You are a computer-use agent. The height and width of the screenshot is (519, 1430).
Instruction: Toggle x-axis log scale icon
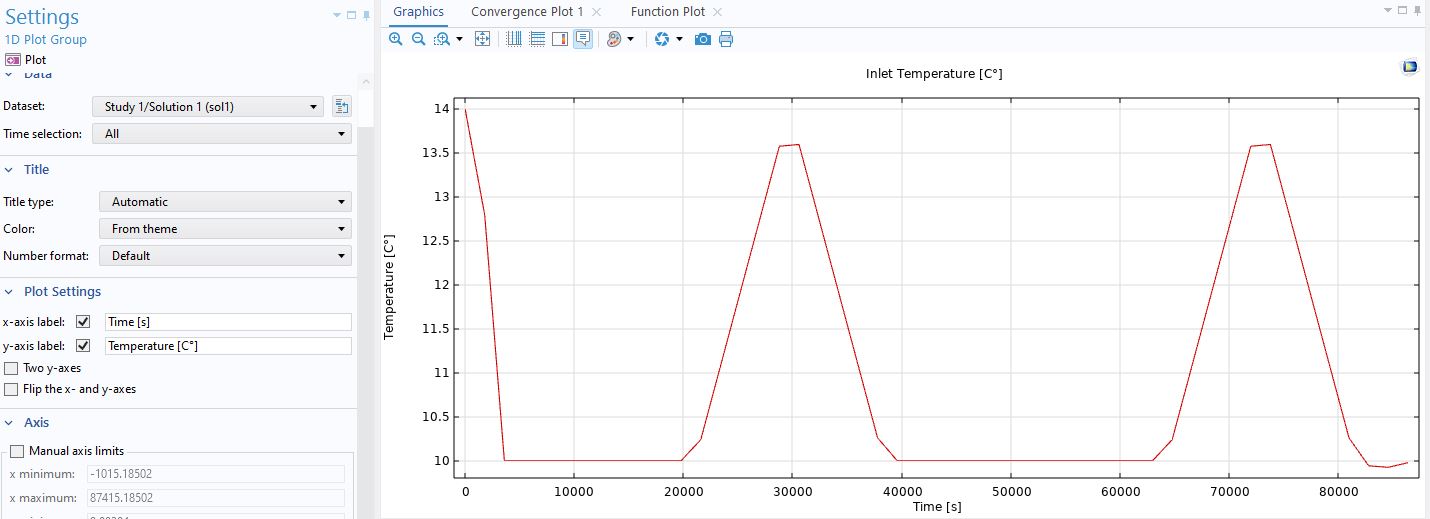[x=514, y=39]
